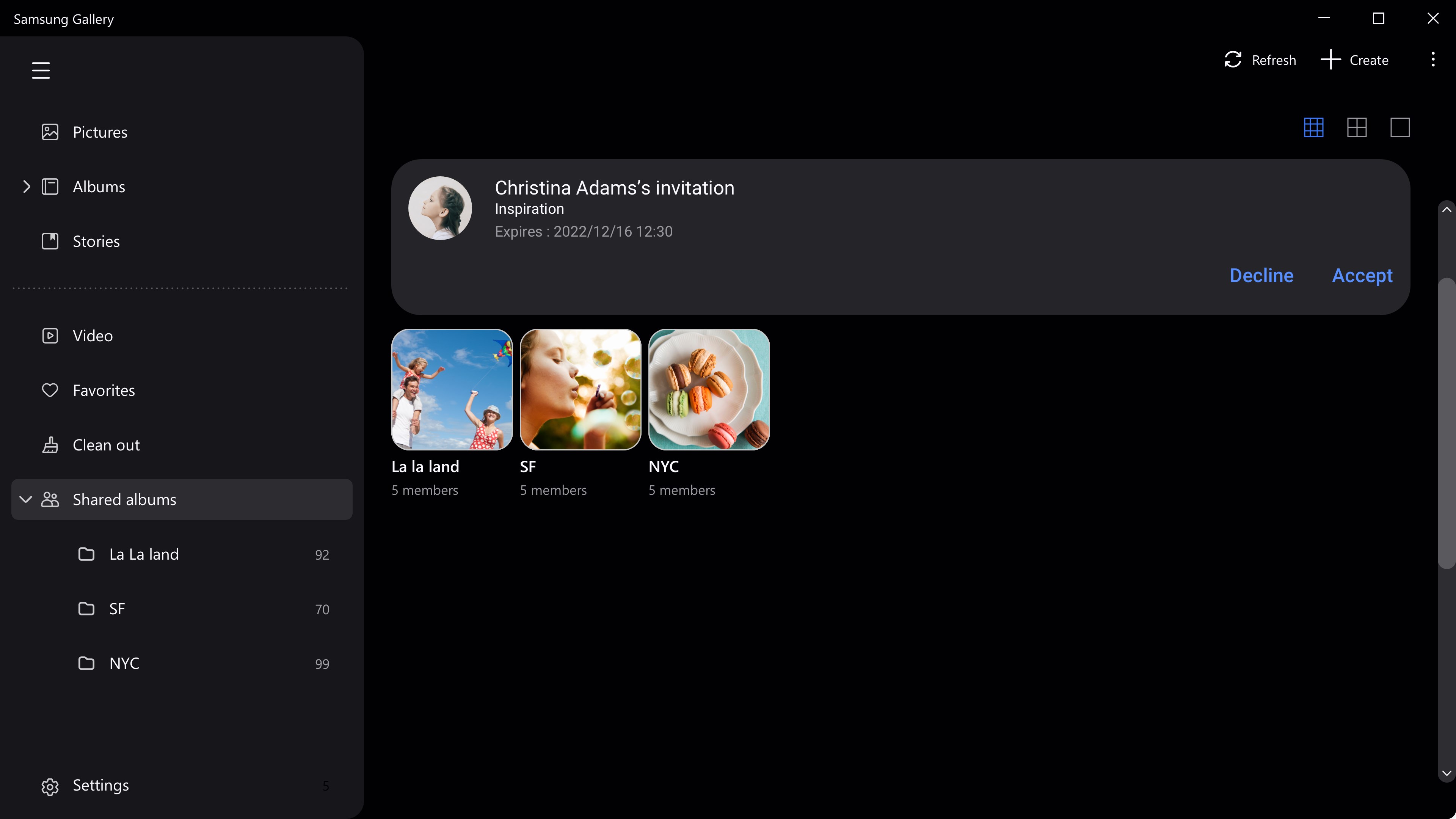Switch to small grid view
This screenshot has width=1456, height=819.
[1313, 128]
